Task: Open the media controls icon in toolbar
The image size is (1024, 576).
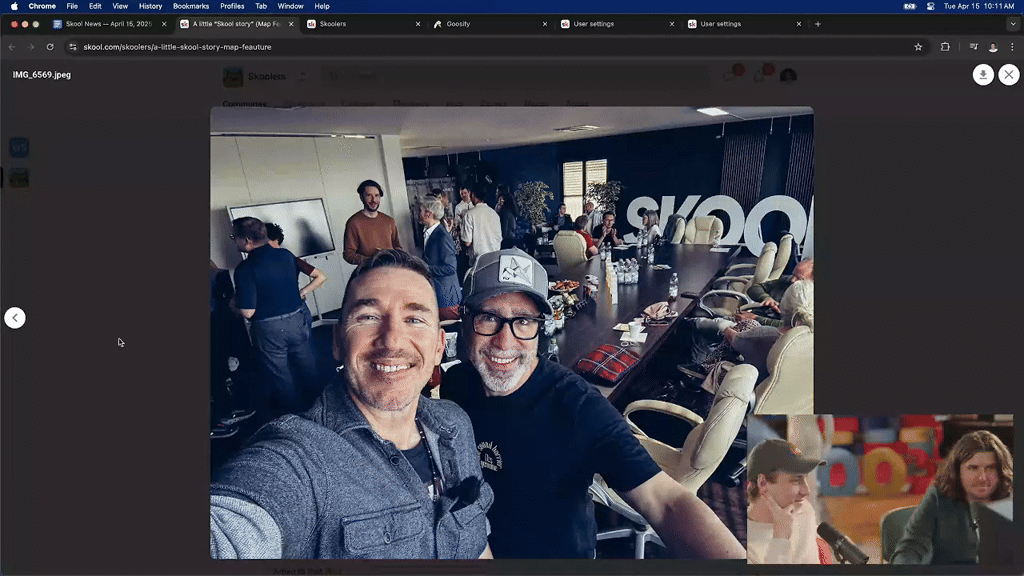Action: pos(974,47)
